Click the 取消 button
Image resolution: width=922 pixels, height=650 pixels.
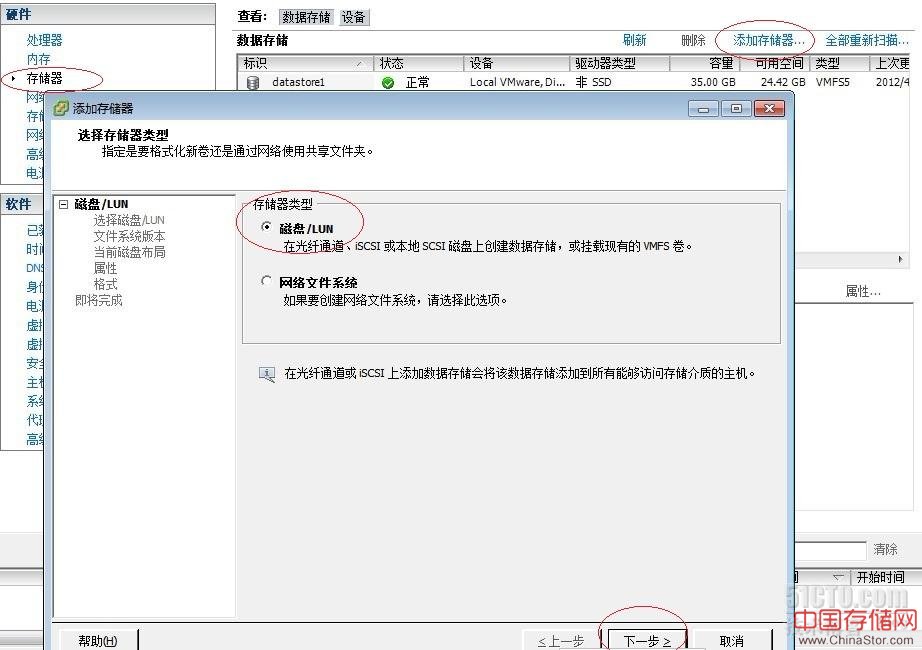click(x=731, y=641)
